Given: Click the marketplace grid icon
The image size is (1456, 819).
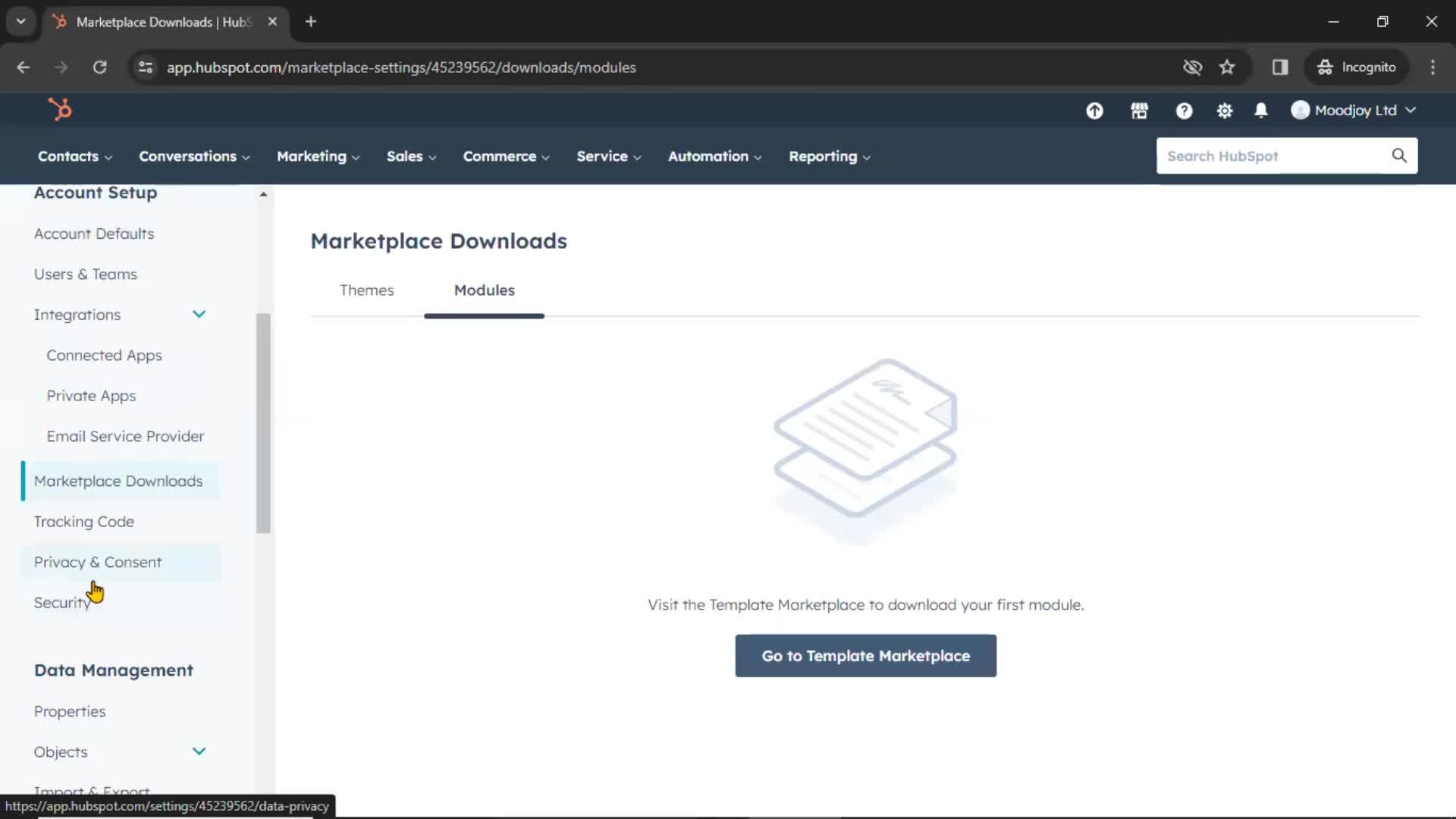Looking at the screenshot, I should click(x=1139, y=110).
